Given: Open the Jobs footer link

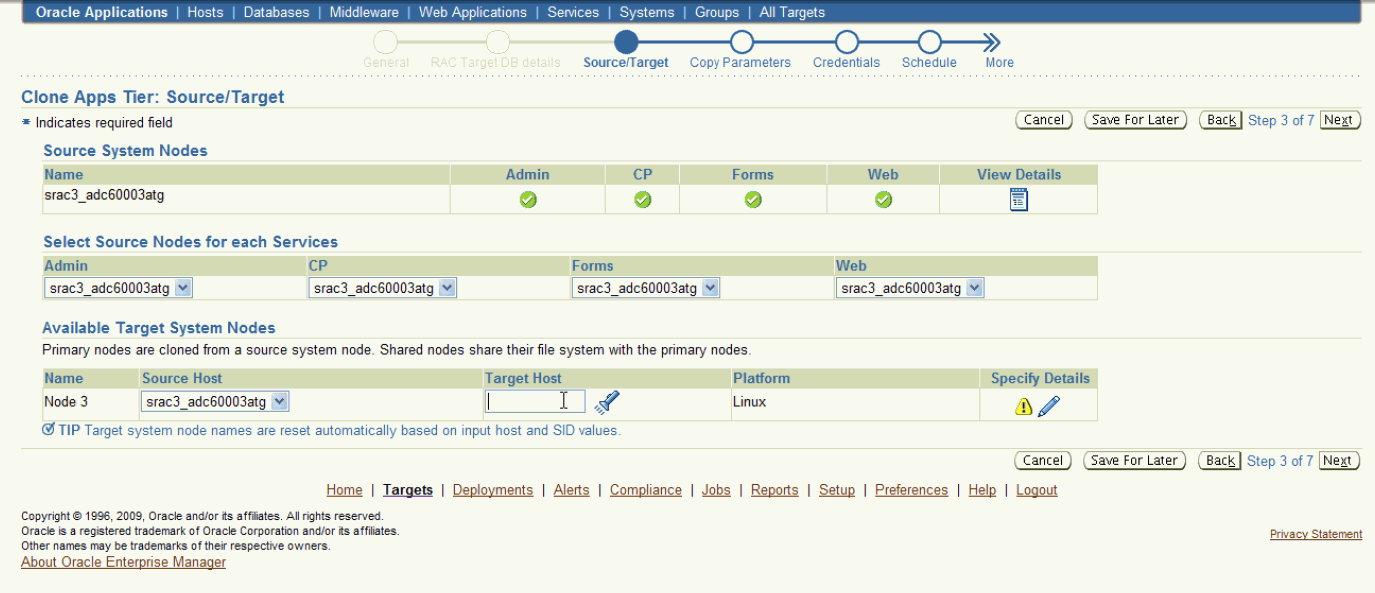Looking at the screenshot, I should 716,490.
